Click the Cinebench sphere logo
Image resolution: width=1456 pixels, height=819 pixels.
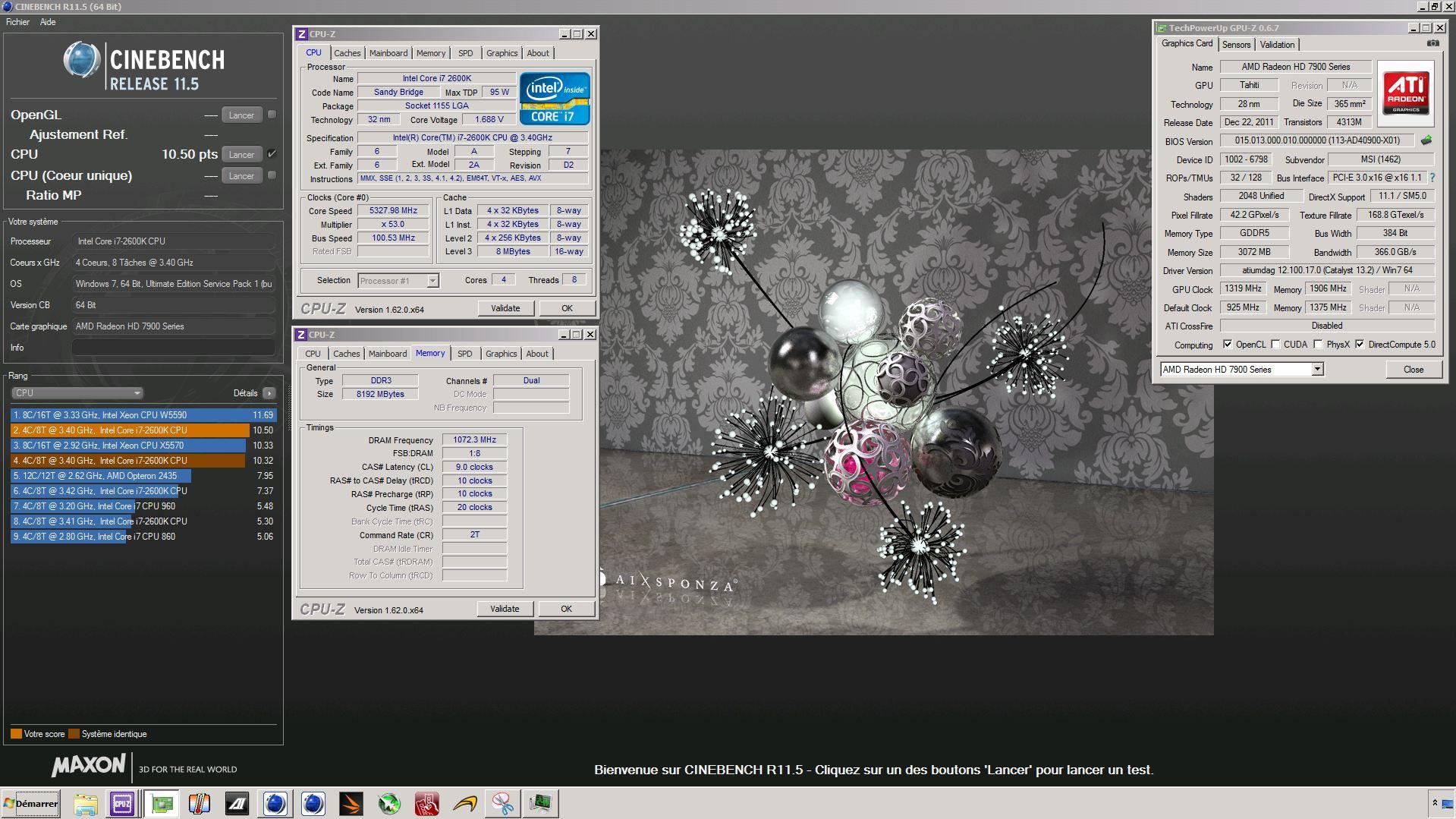pos(82,60)
